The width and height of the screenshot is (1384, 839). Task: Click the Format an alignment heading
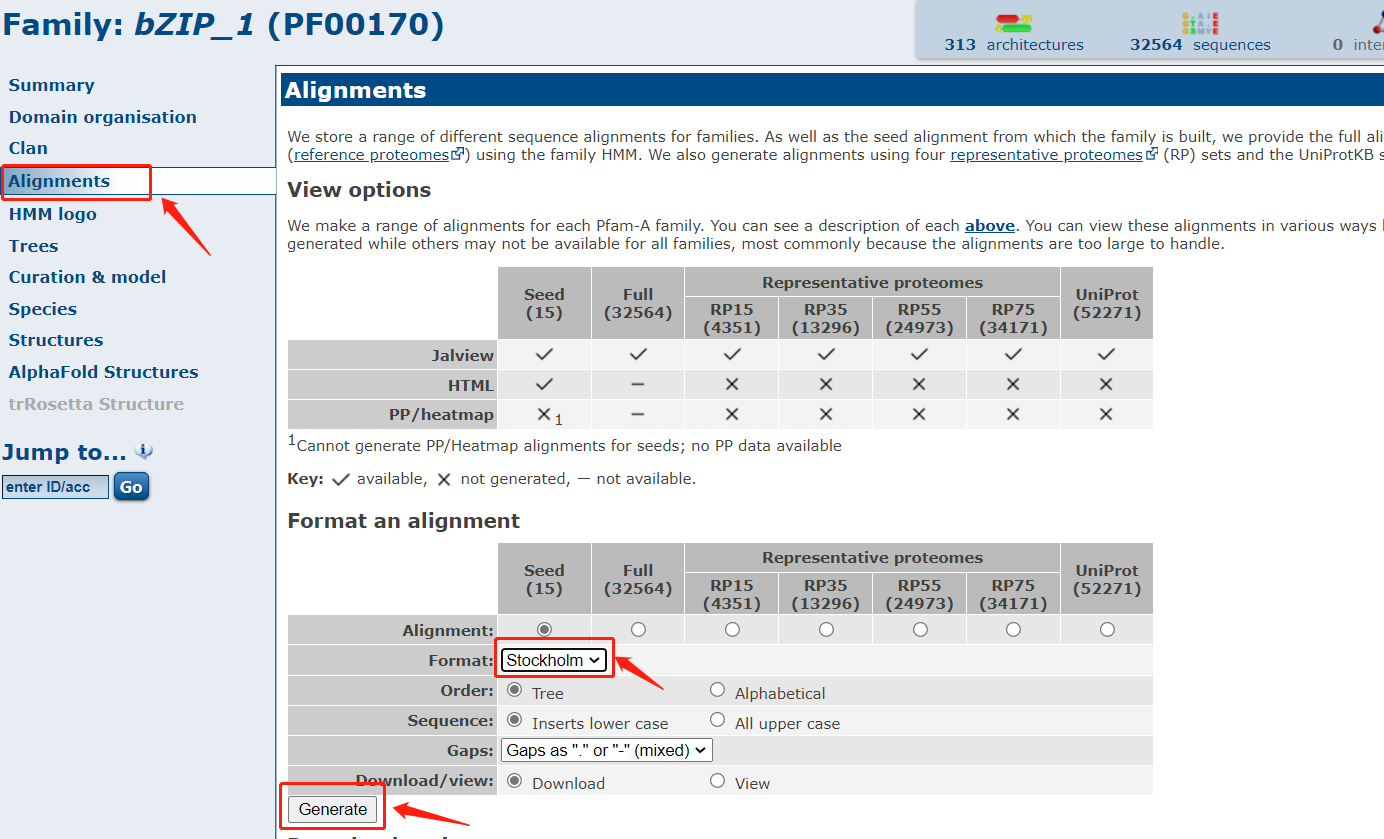coord(404,521)
